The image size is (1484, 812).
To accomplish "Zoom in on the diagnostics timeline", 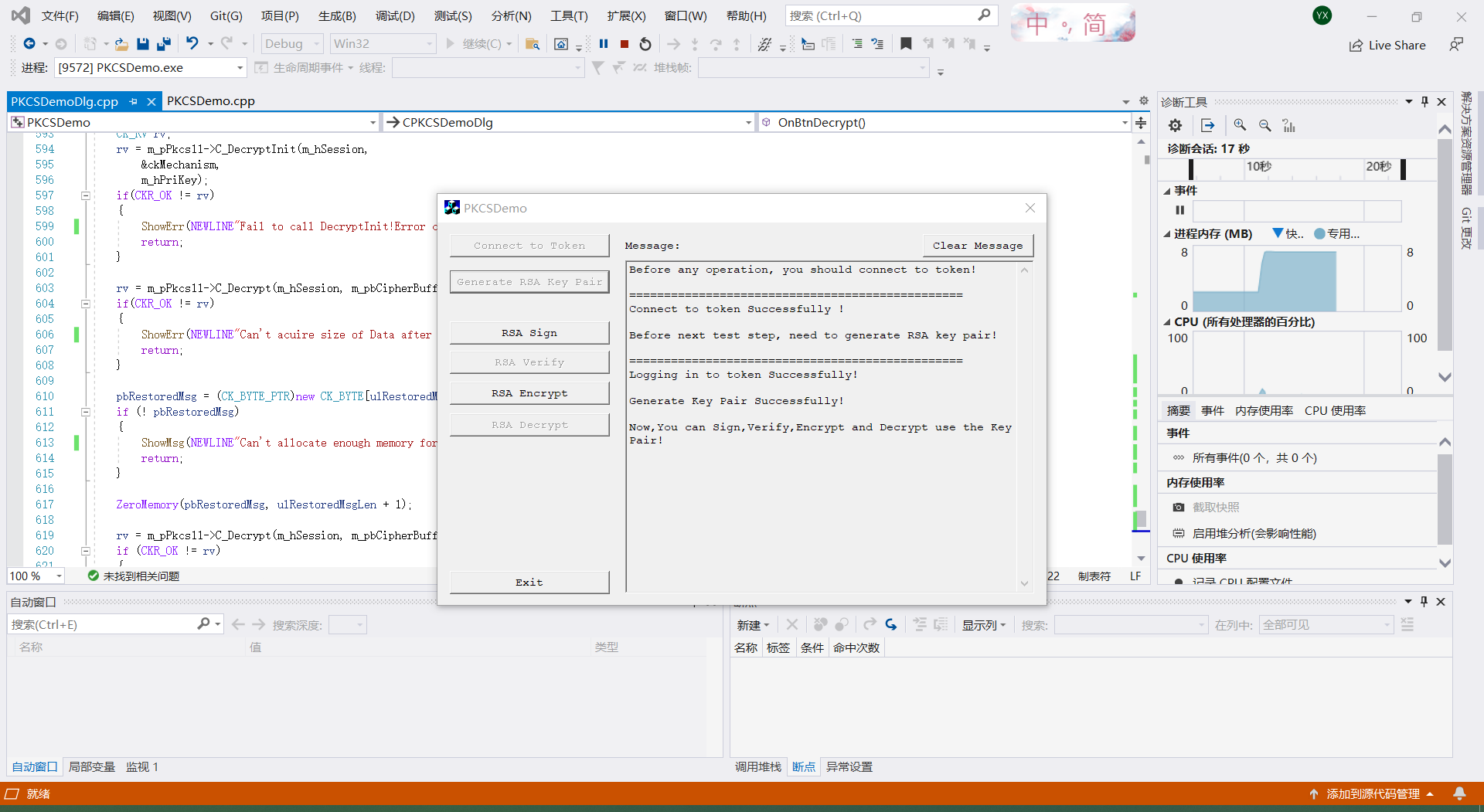I will (1240, 125).
